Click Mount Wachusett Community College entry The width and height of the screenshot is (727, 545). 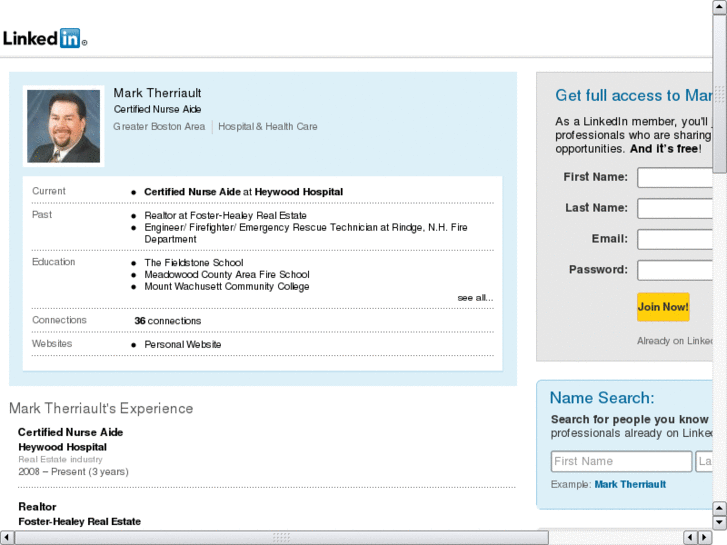click(x=227, y=287)
